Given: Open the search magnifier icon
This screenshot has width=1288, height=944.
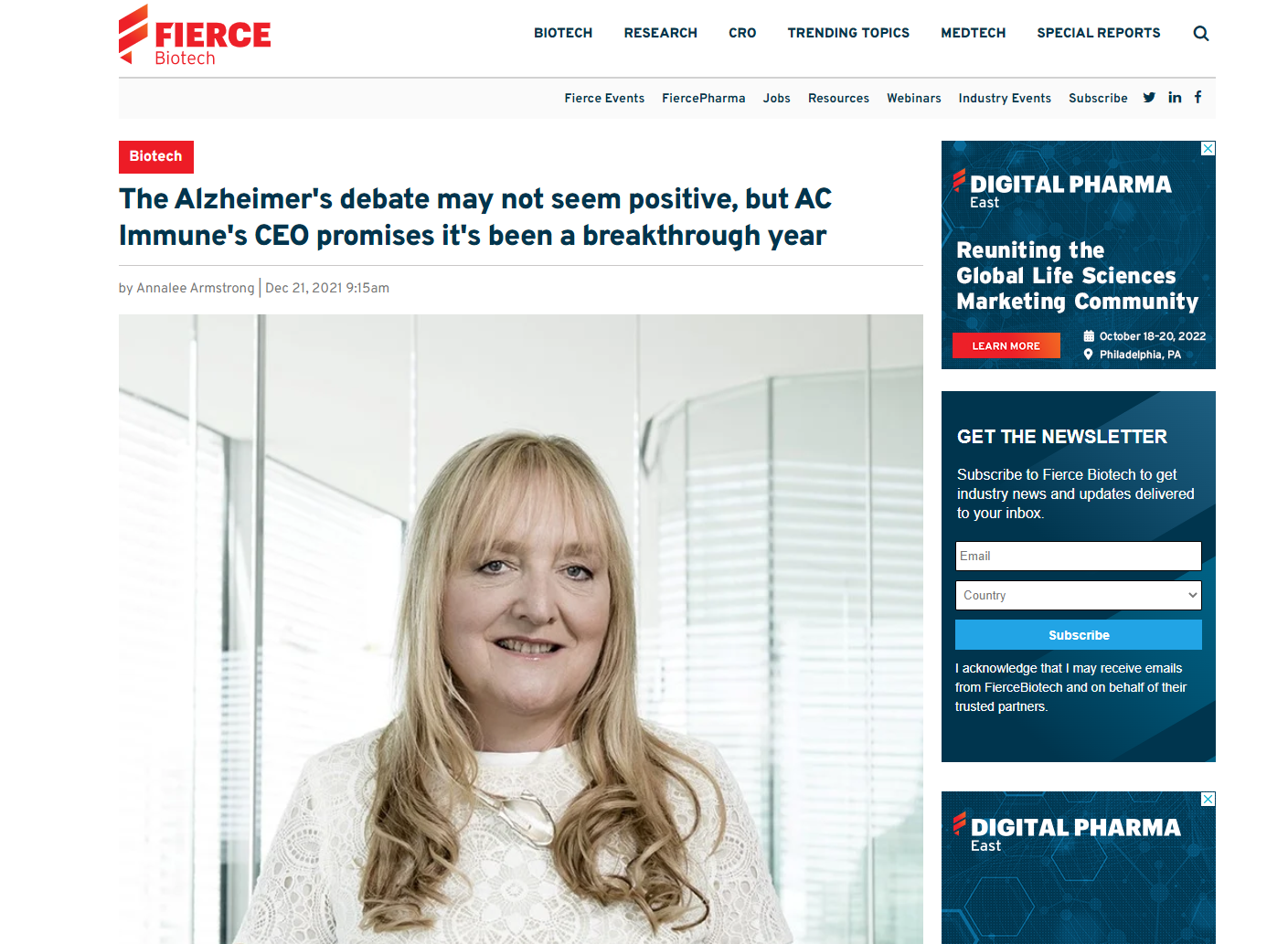Looking at the screenshot, I should pos(1201,34).
